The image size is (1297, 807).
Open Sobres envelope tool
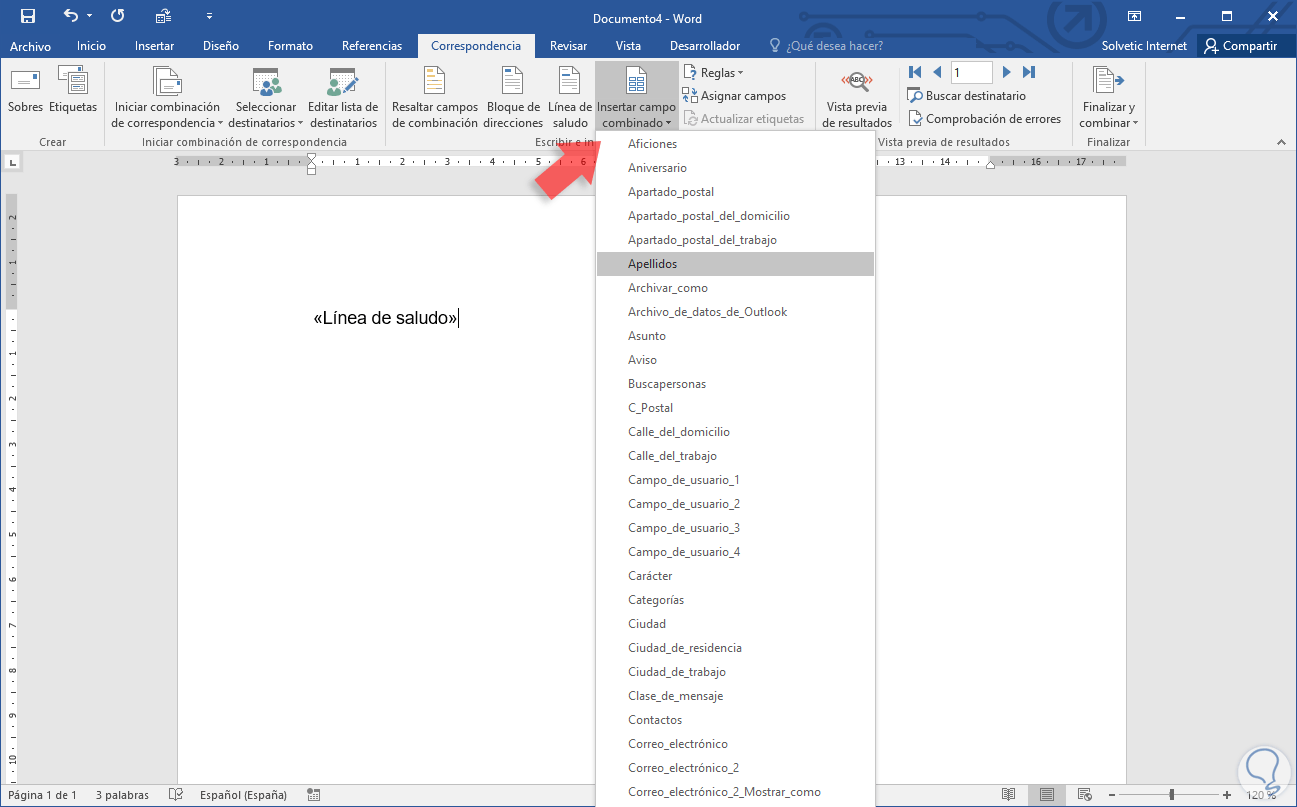pos(25,91)
